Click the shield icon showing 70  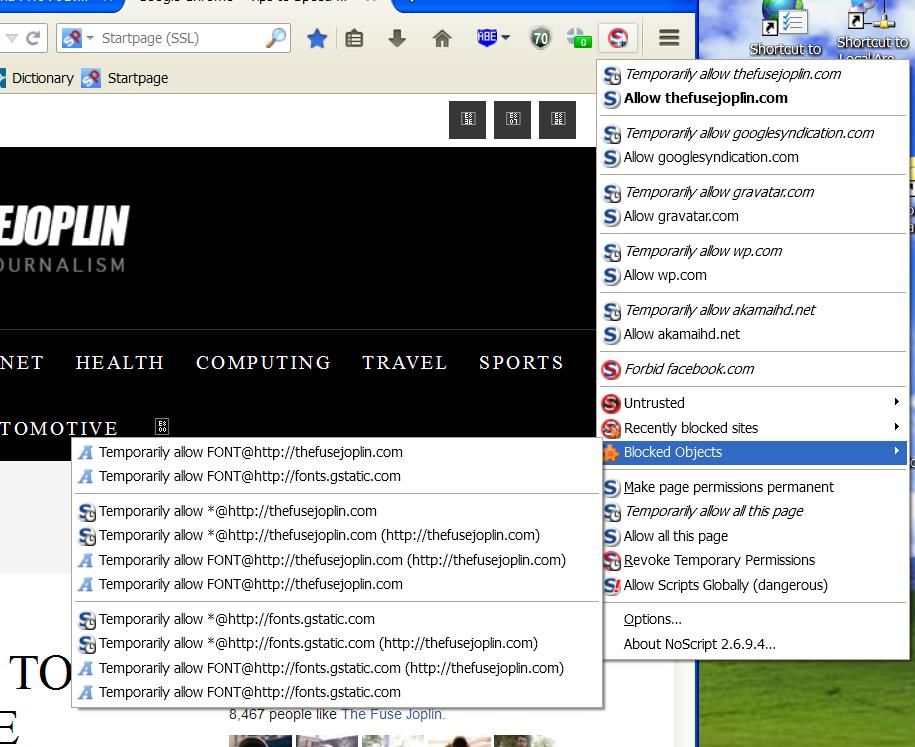tap(540, 38)
